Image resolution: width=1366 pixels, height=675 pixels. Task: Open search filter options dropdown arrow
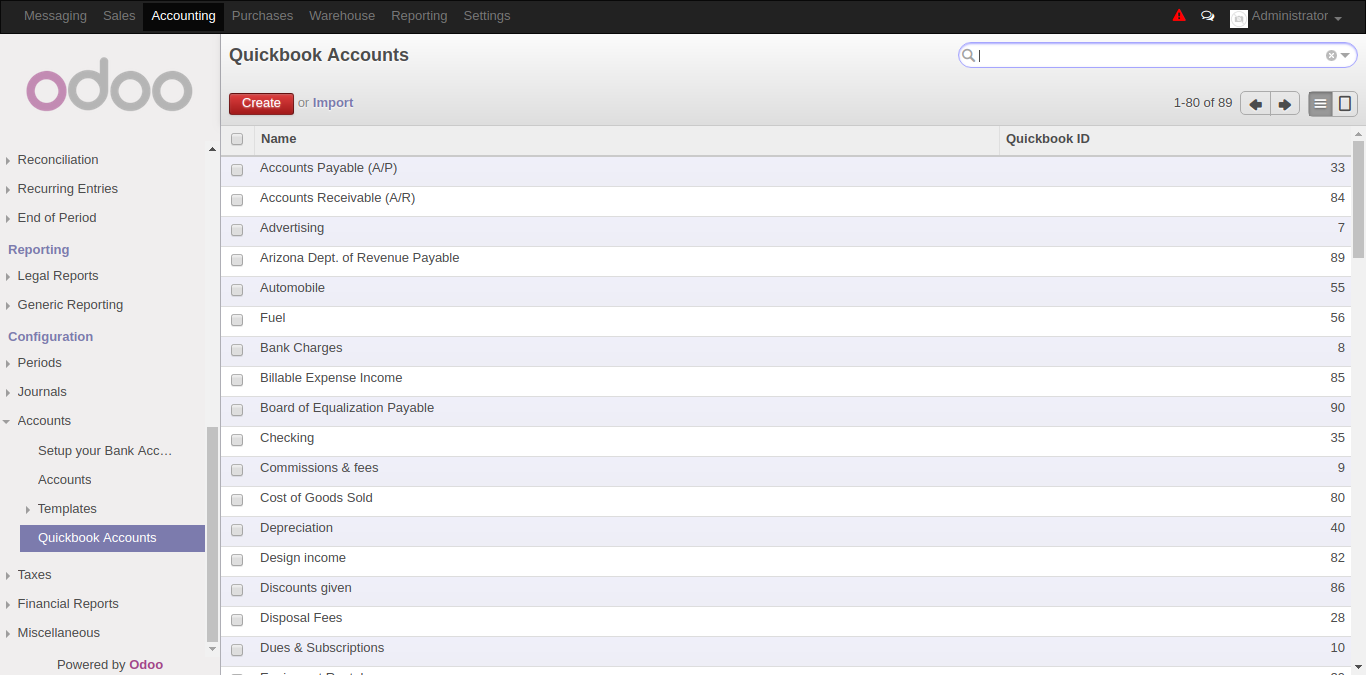pyautogui.click(x=1345, y=56)
